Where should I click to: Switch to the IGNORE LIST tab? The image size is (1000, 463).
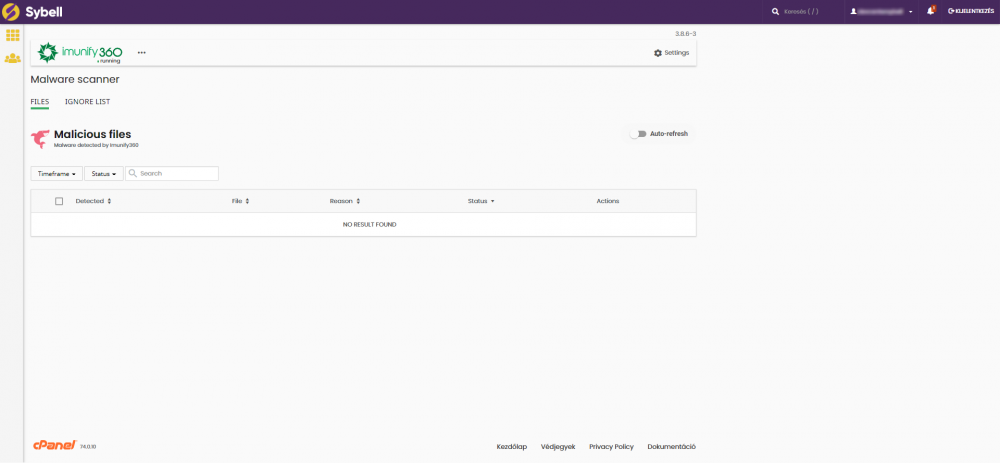point(87,102)
